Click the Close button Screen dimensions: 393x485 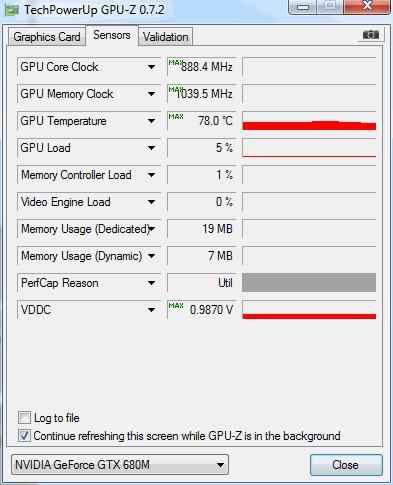click(346, 465)
